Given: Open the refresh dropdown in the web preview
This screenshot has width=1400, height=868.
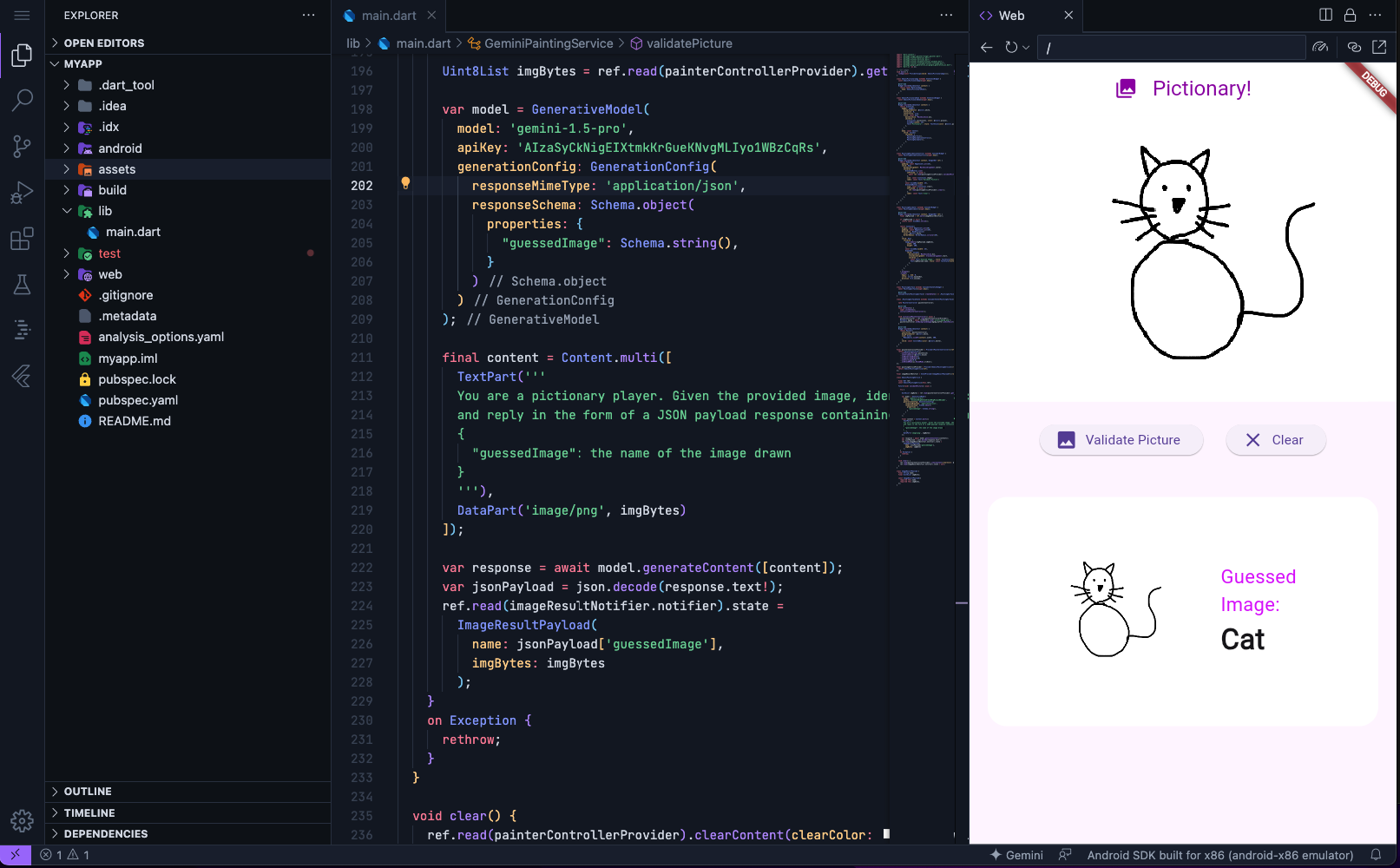Looking at the screenshot, I should coord(1026,47).
